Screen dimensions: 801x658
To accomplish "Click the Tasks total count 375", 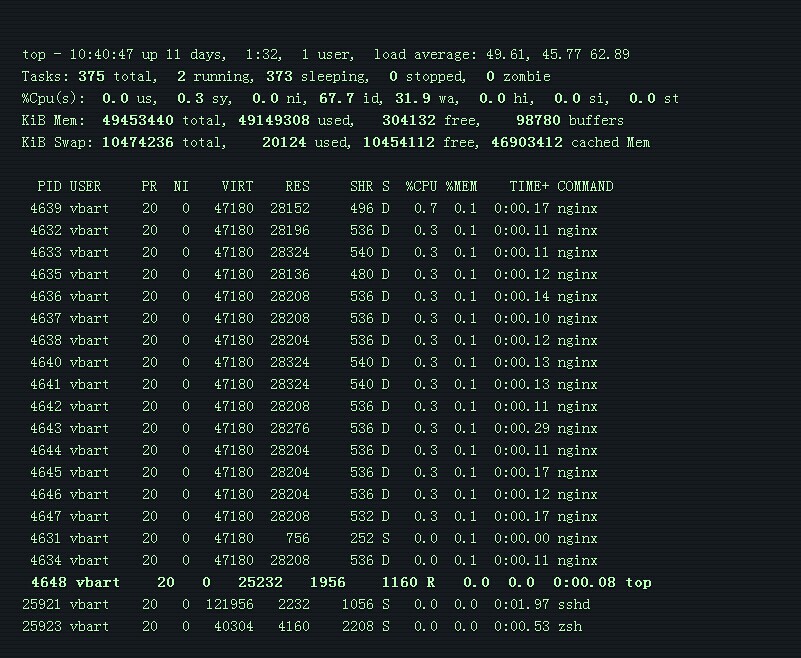I will pos(91,76).
